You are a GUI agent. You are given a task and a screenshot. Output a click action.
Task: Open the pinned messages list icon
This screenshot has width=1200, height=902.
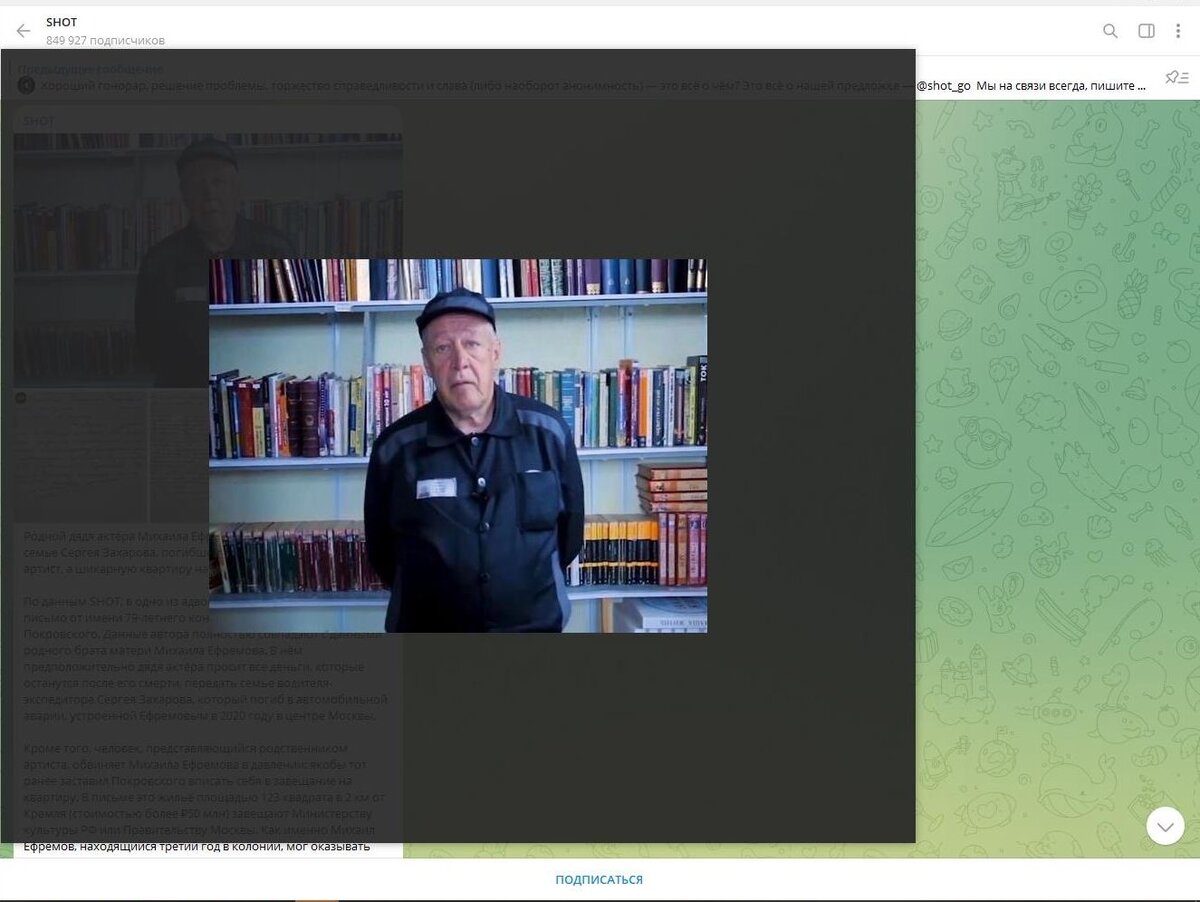point(1177,78)
